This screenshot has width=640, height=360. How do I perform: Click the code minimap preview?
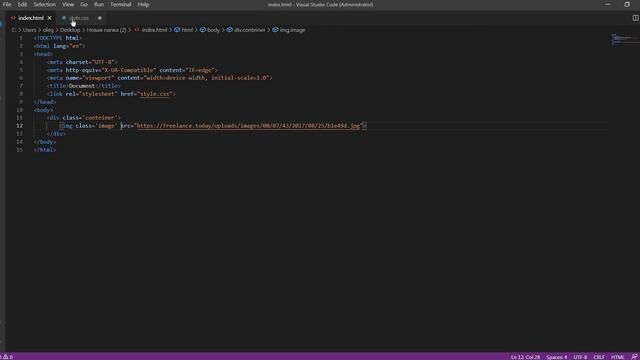[624, 39]
